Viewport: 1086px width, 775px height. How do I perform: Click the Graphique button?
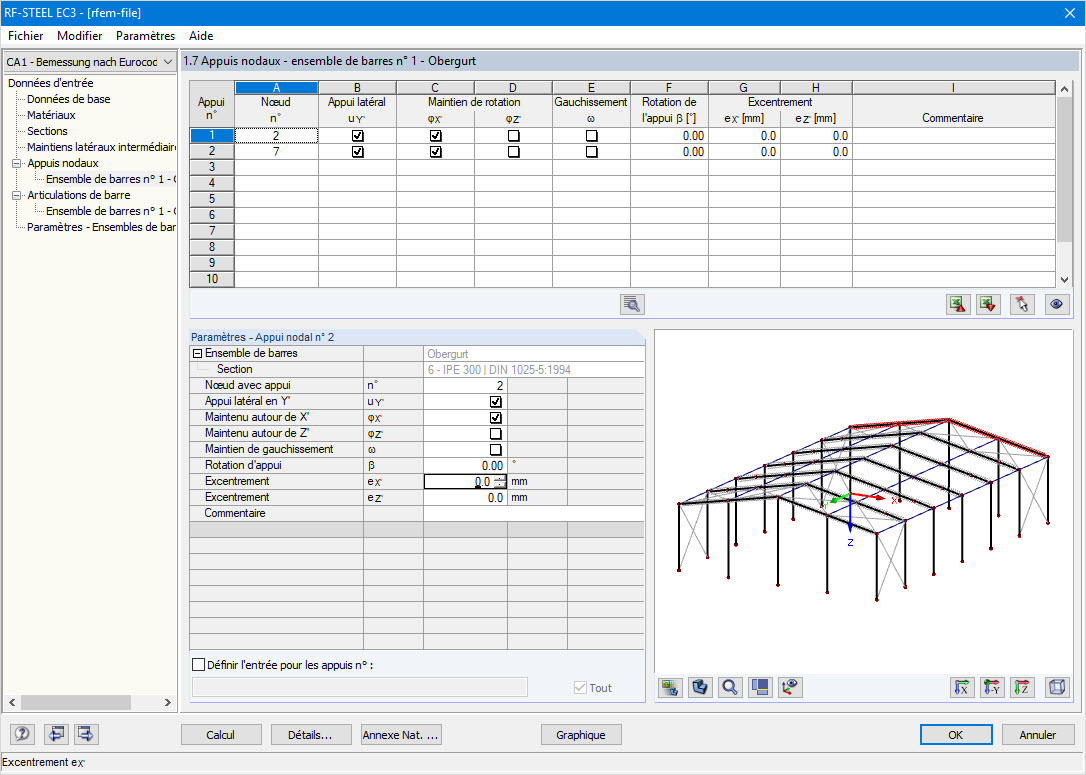580,735
